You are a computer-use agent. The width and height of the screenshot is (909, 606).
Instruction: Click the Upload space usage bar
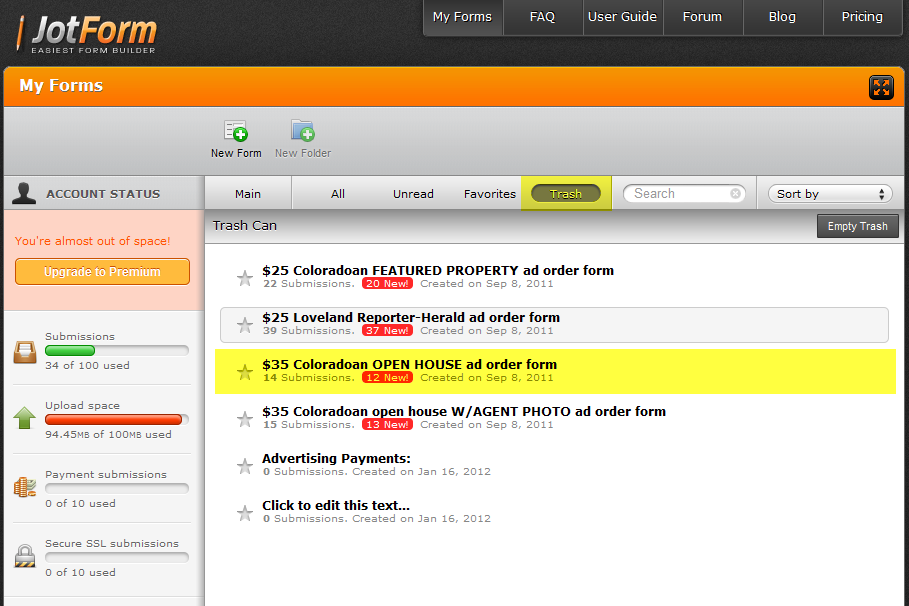point(116,420)
